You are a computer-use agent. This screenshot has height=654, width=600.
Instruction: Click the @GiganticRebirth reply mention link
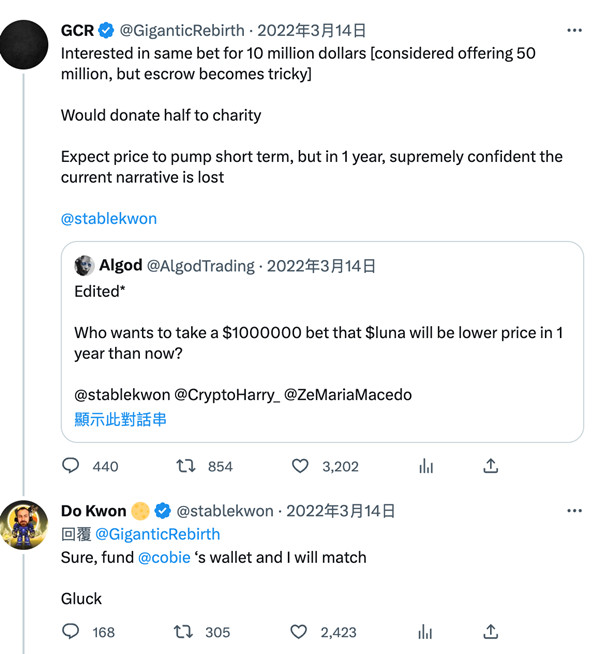157,534
